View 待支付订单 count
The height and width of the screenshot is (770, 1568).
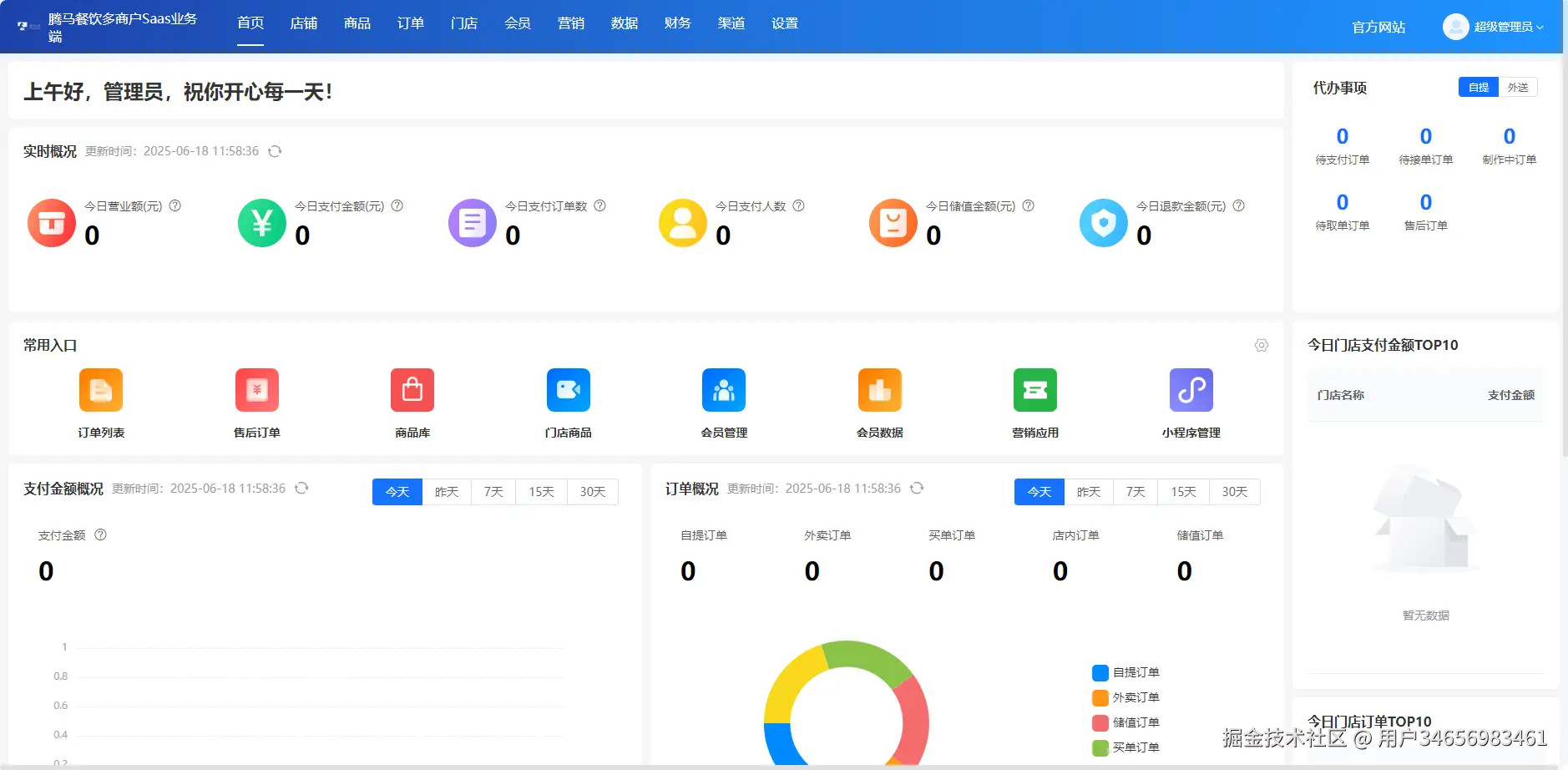1343,136
